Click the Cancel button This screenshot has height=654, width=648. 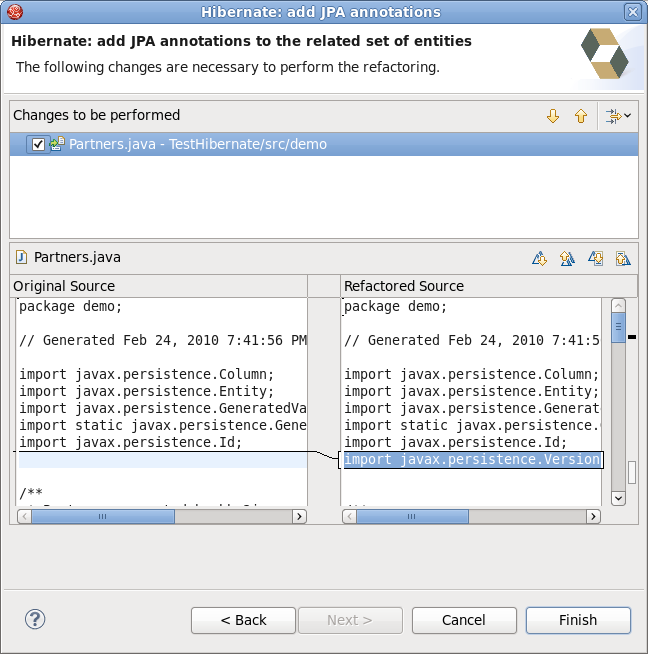click(x=464, y=620)
